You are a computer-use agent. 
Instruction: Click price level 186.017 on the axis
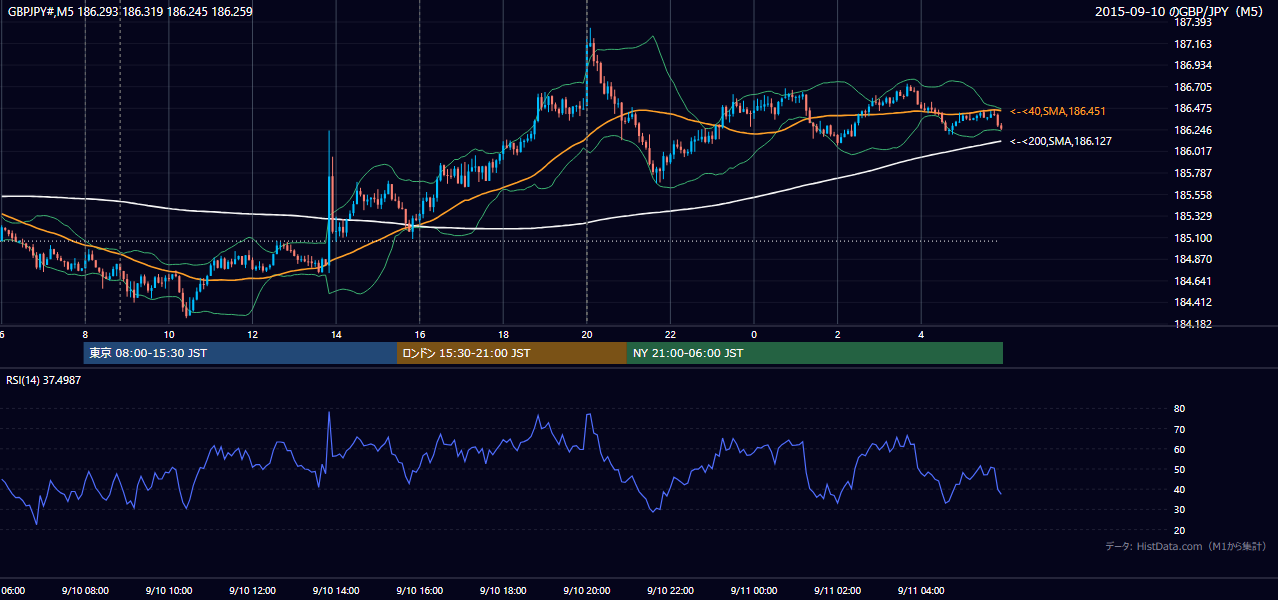coord(1192,152)
